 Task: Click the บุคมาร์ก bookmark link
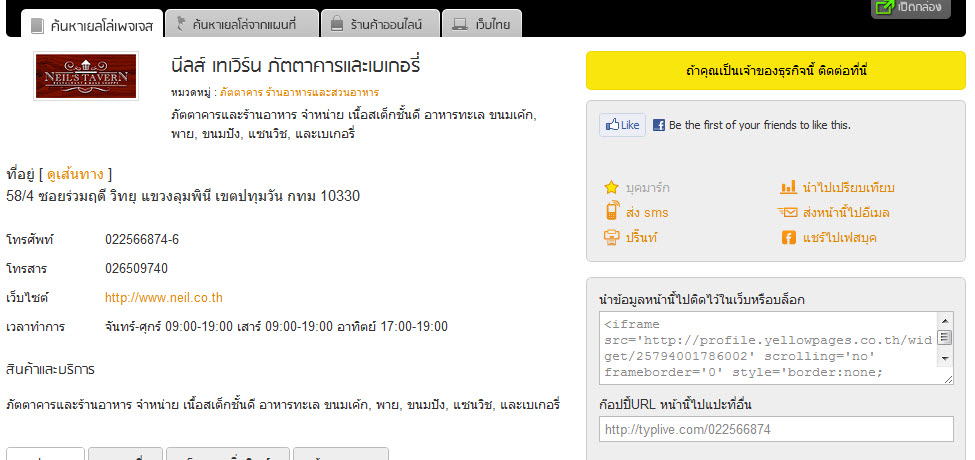click(x=647, y=188)
